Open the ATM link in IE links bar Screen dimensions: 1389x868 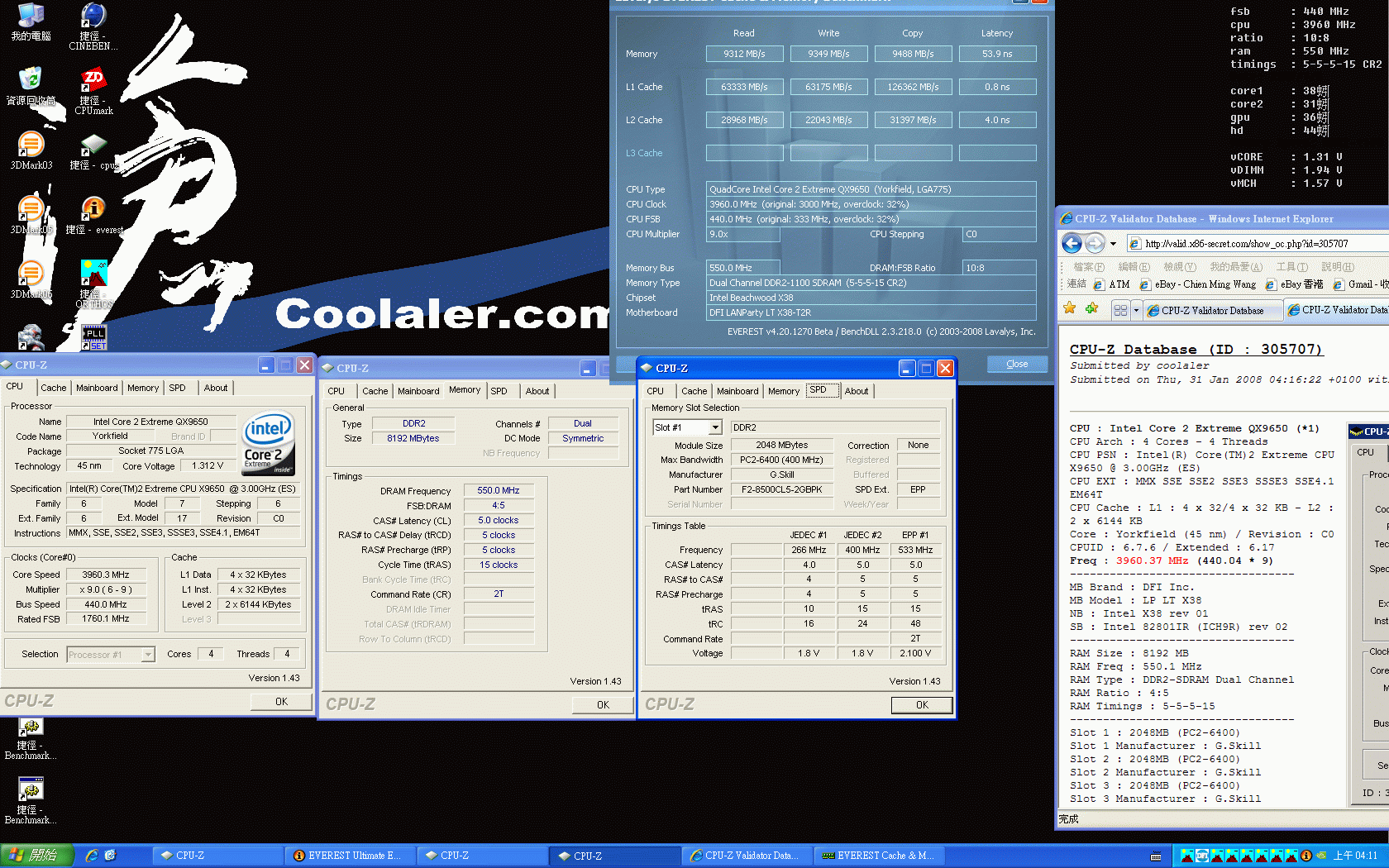(x=1111, y=284)
